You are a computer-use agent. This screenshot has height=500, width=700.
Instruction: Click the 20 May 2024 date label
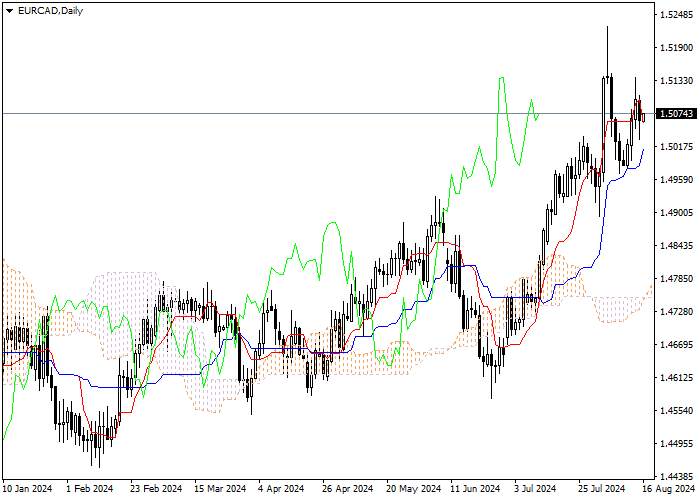tap(412, 488)
